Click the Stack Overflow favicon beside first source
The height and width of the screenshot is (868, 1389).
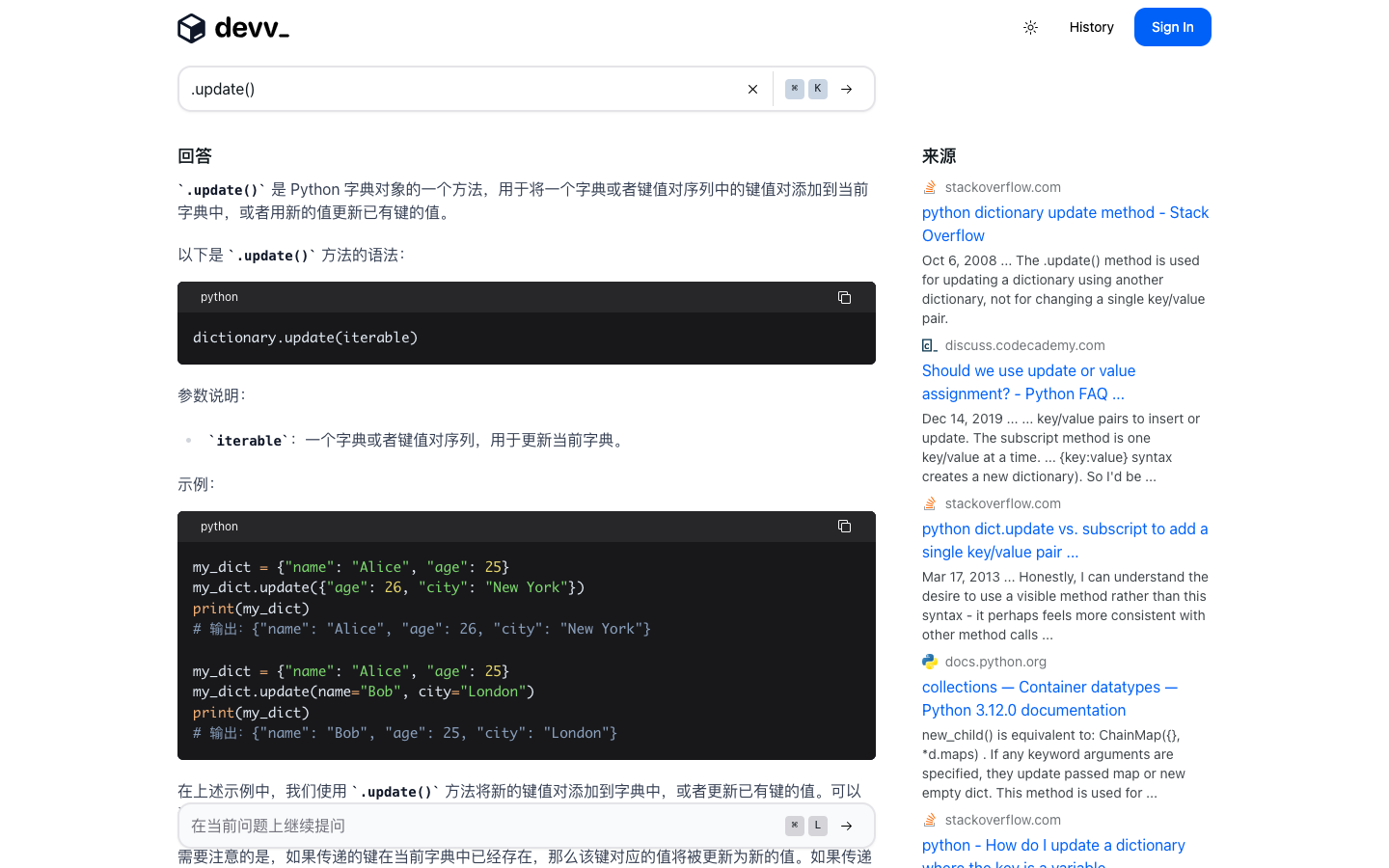[928, 186]
